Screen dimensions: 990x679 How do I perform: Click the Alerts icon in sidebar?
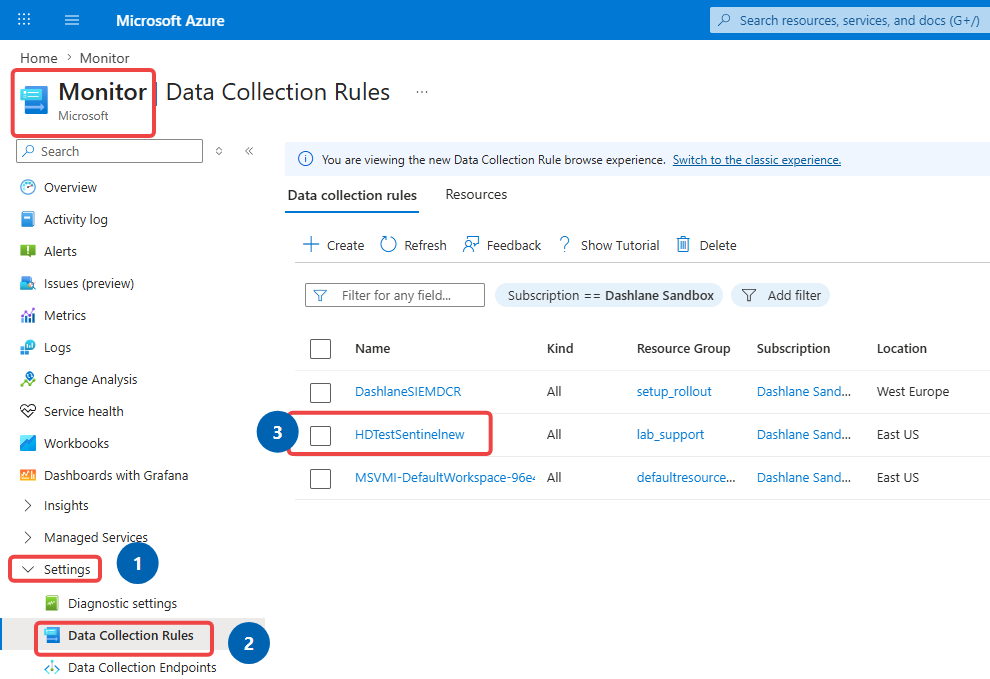(x=28, y=251)
